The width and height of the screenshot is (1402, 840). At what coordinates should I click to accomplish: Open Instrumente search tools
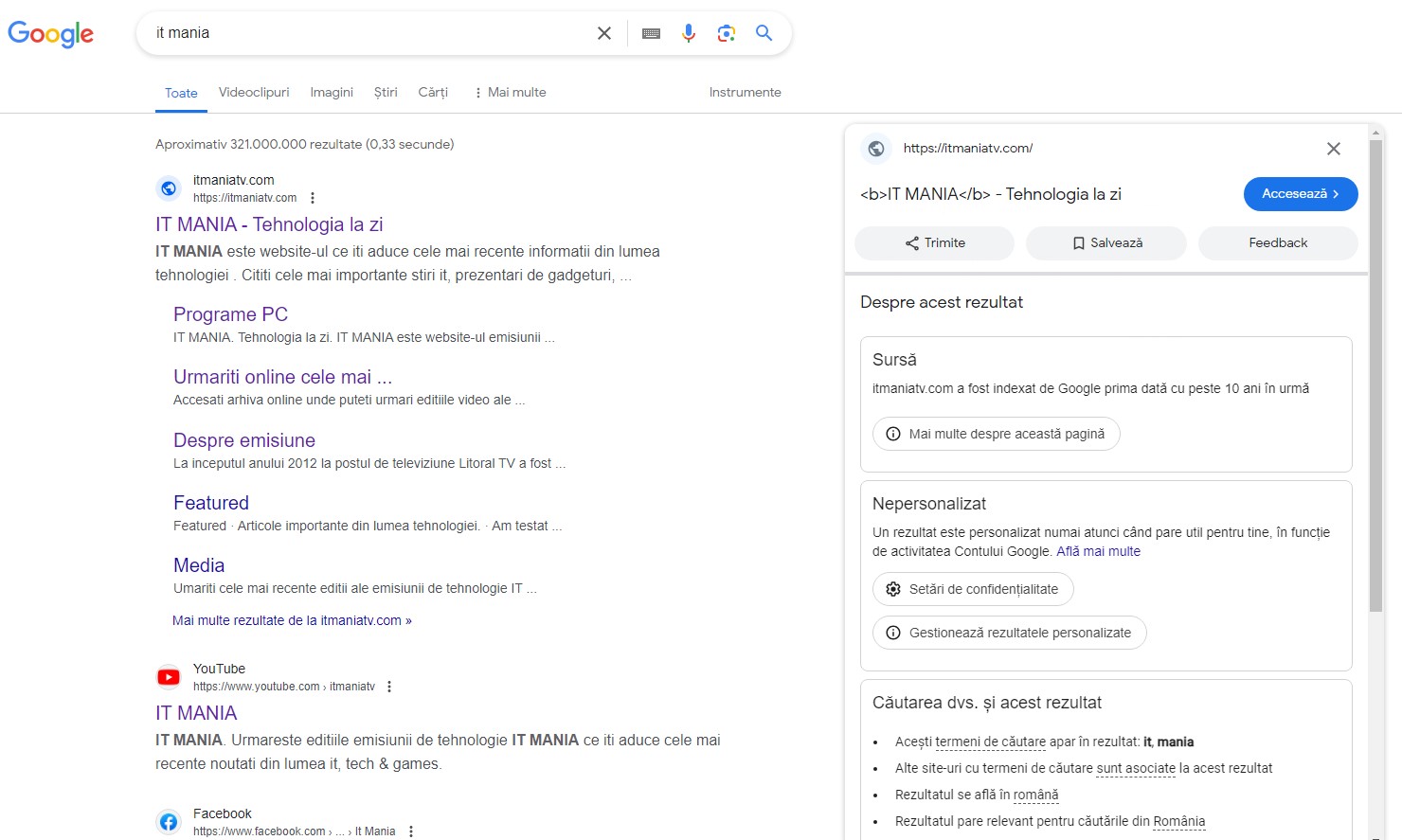pos(746,92)
